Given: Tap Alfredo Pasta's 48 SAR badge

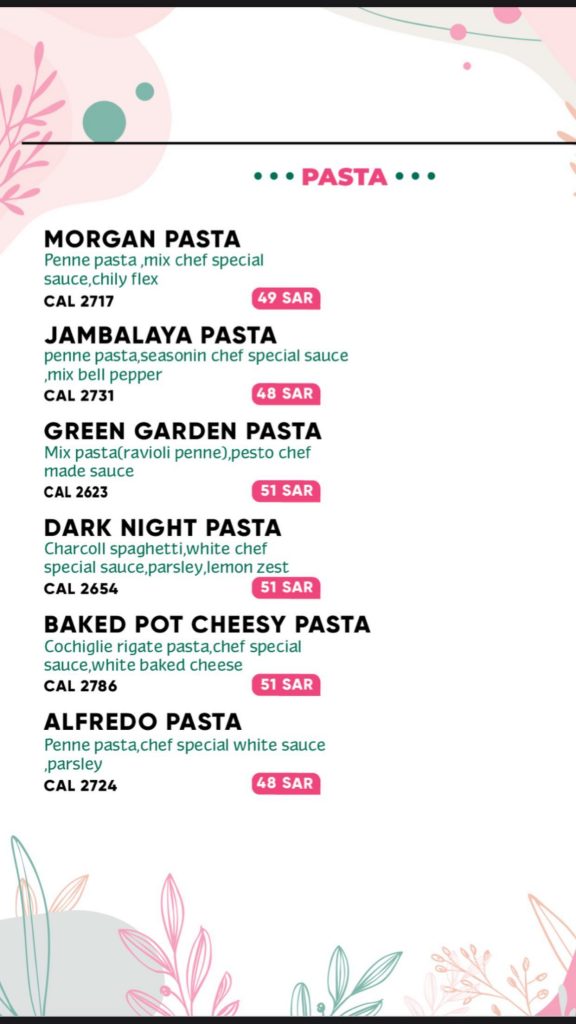Looking at the screenshot, I should [x=285, y=783].
